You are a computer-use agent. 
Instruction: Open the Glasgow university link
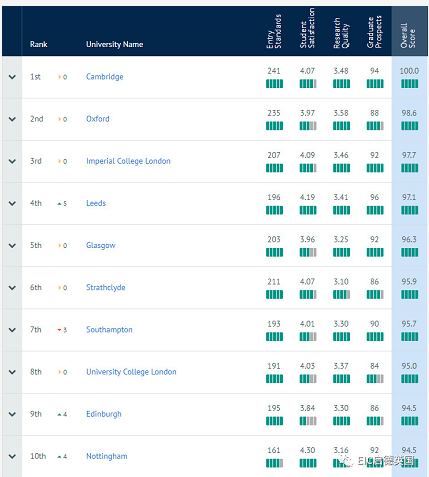pos(101,246)
